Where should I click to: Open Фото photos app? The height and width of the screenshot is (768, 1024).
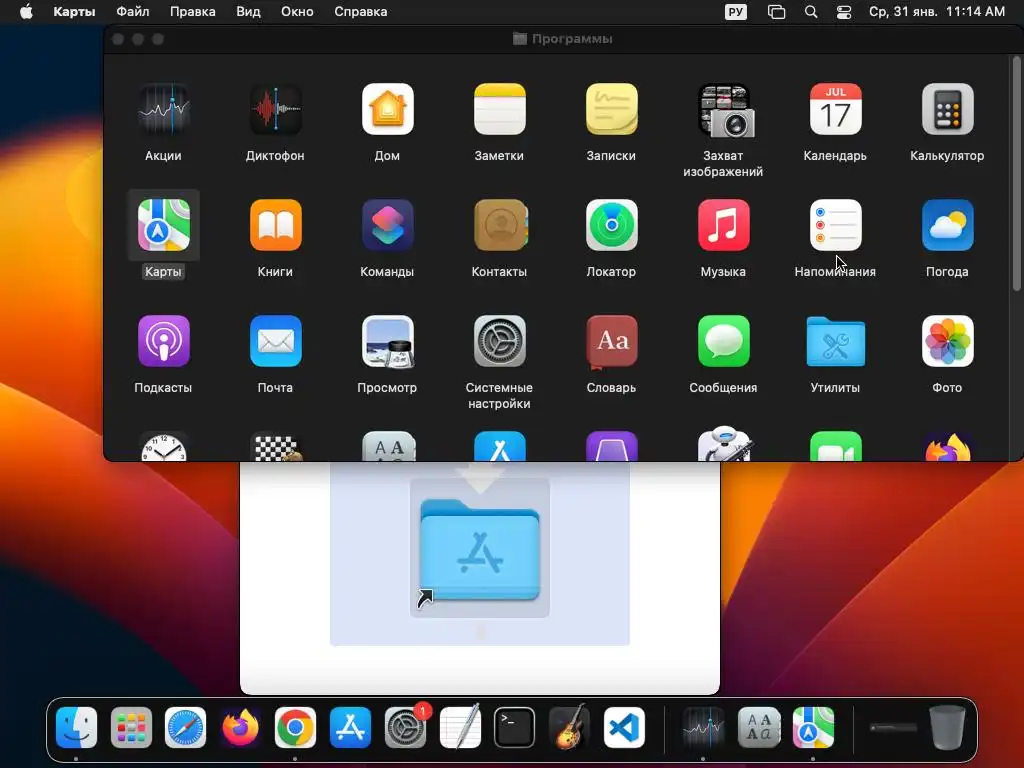click(x=947, y=341)
